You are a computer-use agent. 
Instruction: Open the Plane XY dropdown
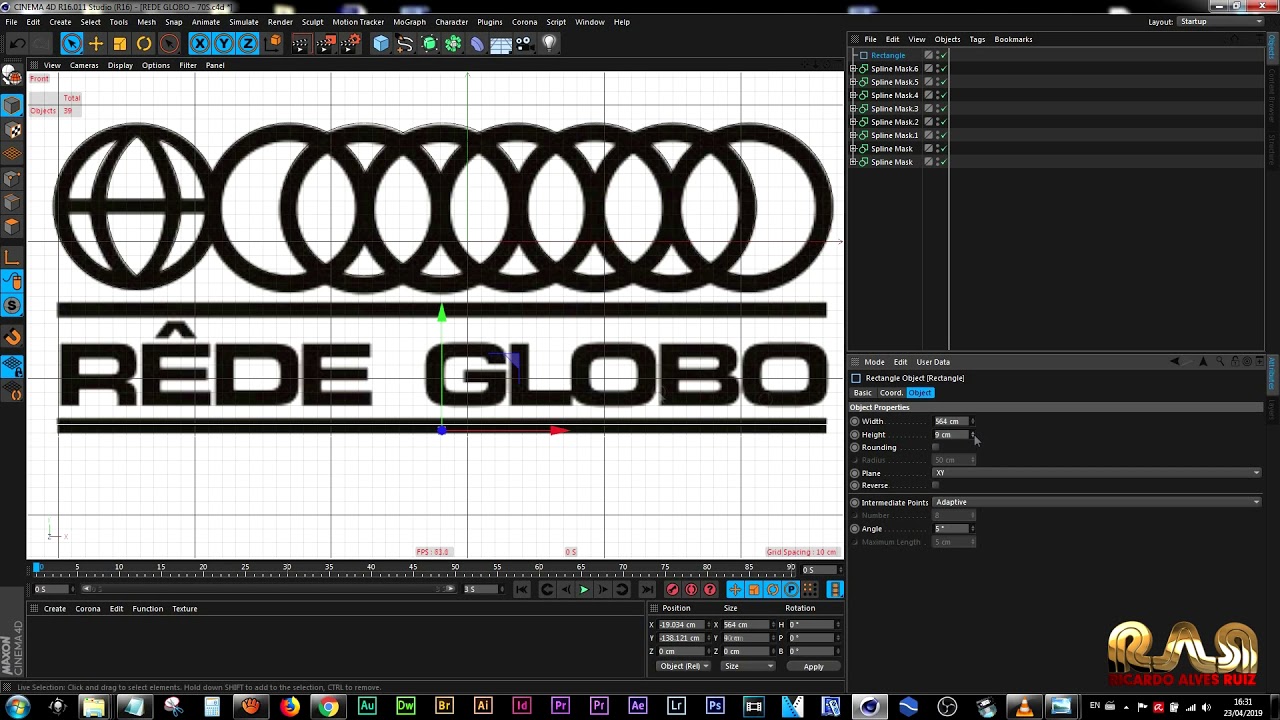point(1097,473)
